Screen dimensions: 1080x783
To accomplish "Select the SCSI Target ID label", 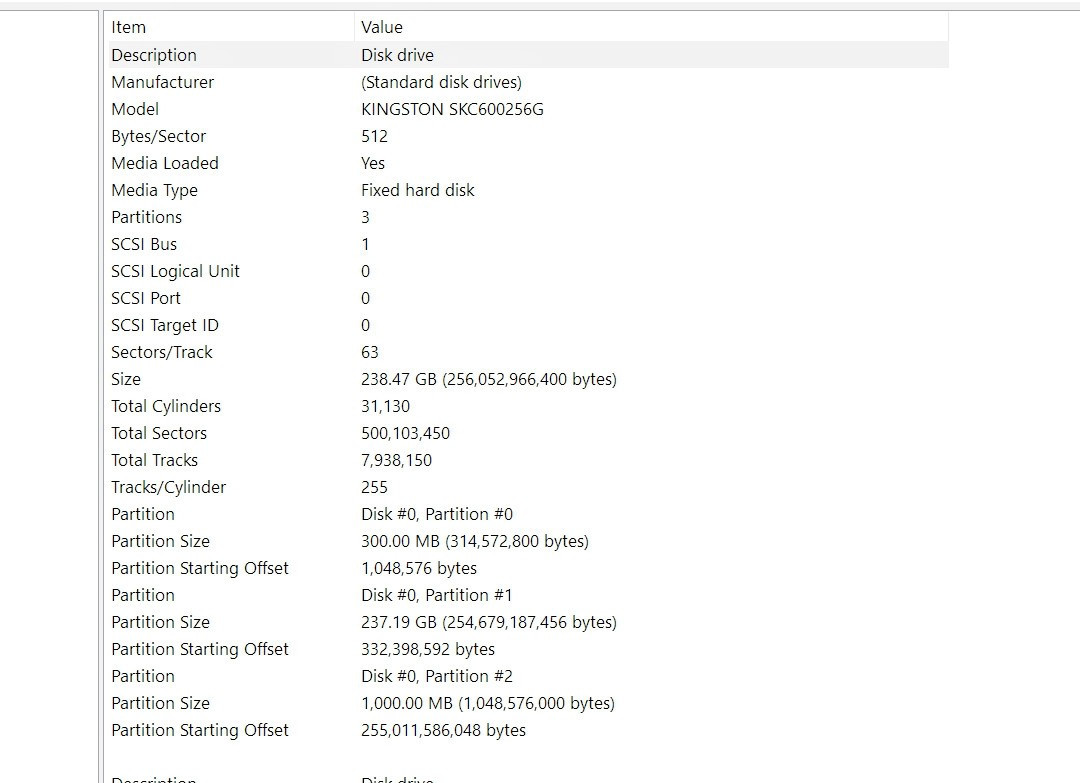I will pyautogui.click(x=165, y=325).
